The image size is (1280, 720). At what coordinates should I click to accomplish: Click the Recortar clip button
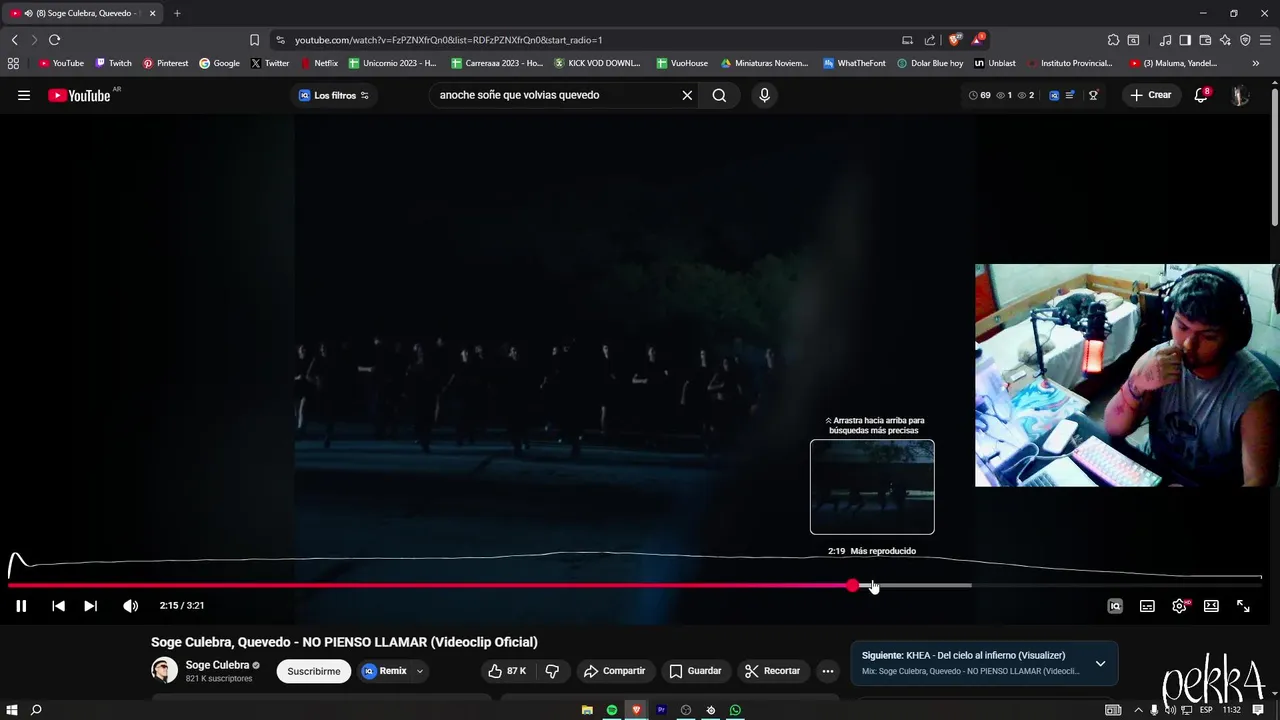point(772,671)
